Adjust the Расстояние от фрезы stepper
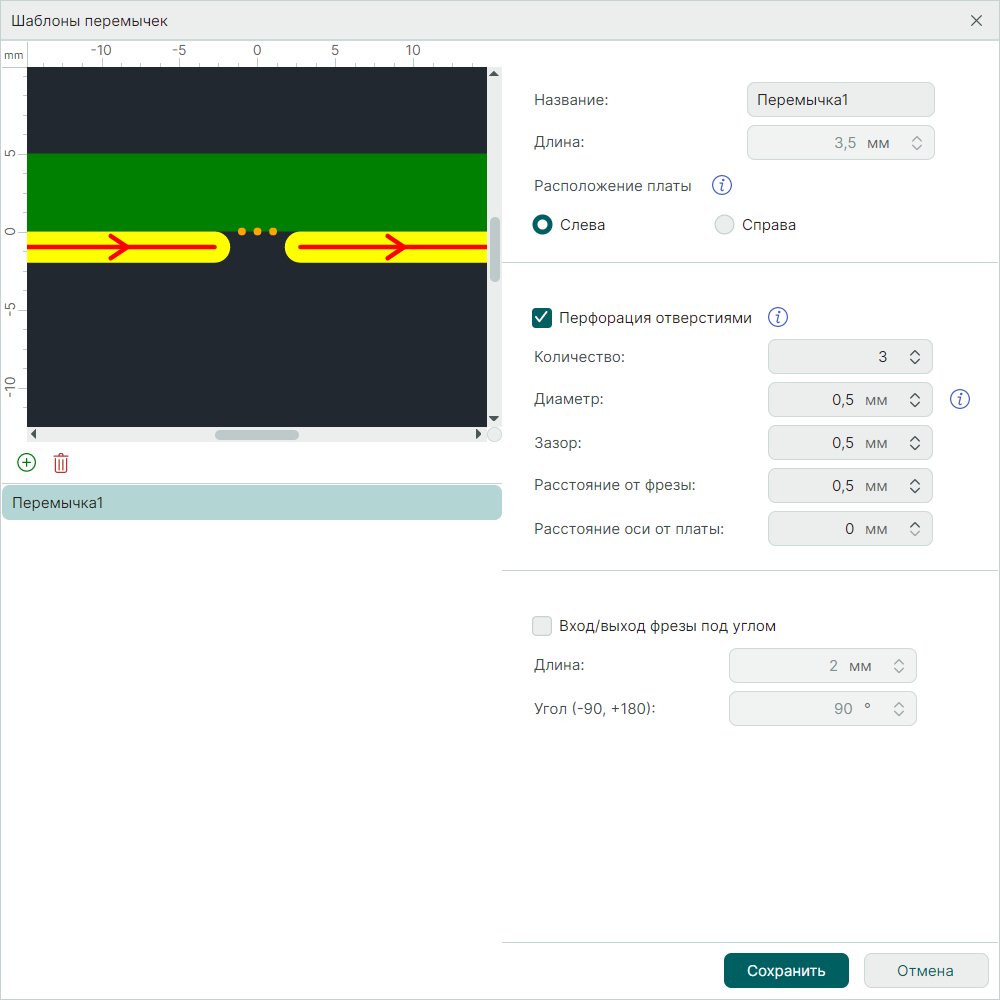The height and width of the screenshot is (1000, 1000). coord(915,486)
